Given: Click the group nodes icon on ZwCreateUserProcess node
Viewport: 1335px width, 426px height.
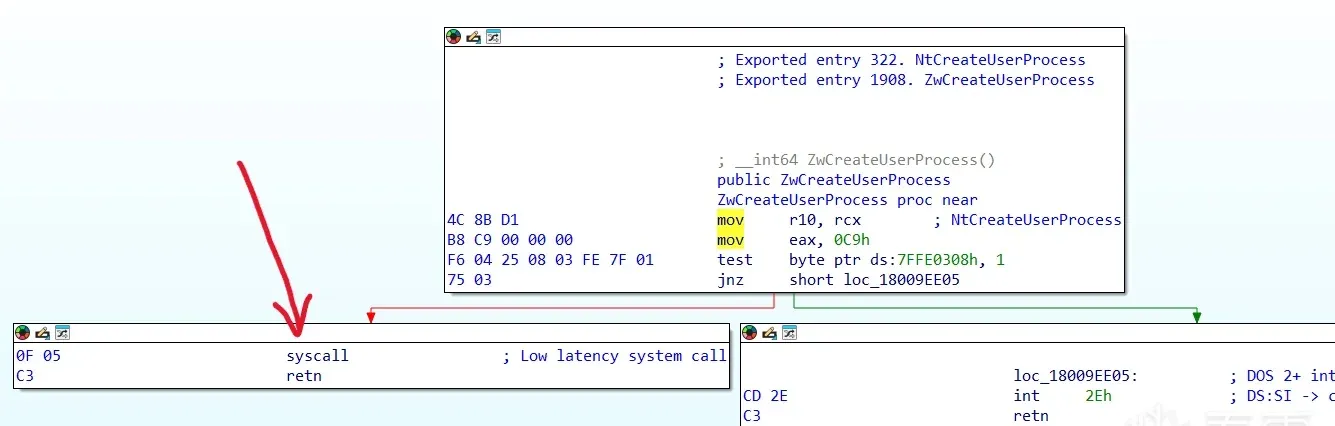Looking at the screenshot, I should [x=493, y=37].
